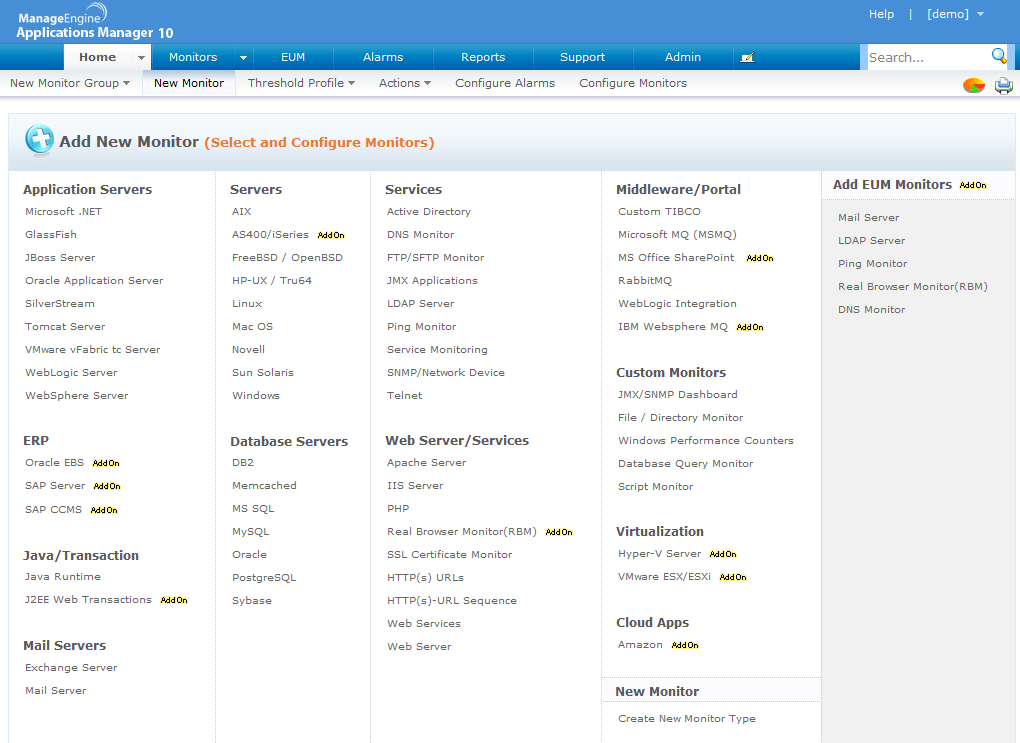Switch to the Reports tab
1020x743 pixels.
pyautogui.click(x=483, y=57)
